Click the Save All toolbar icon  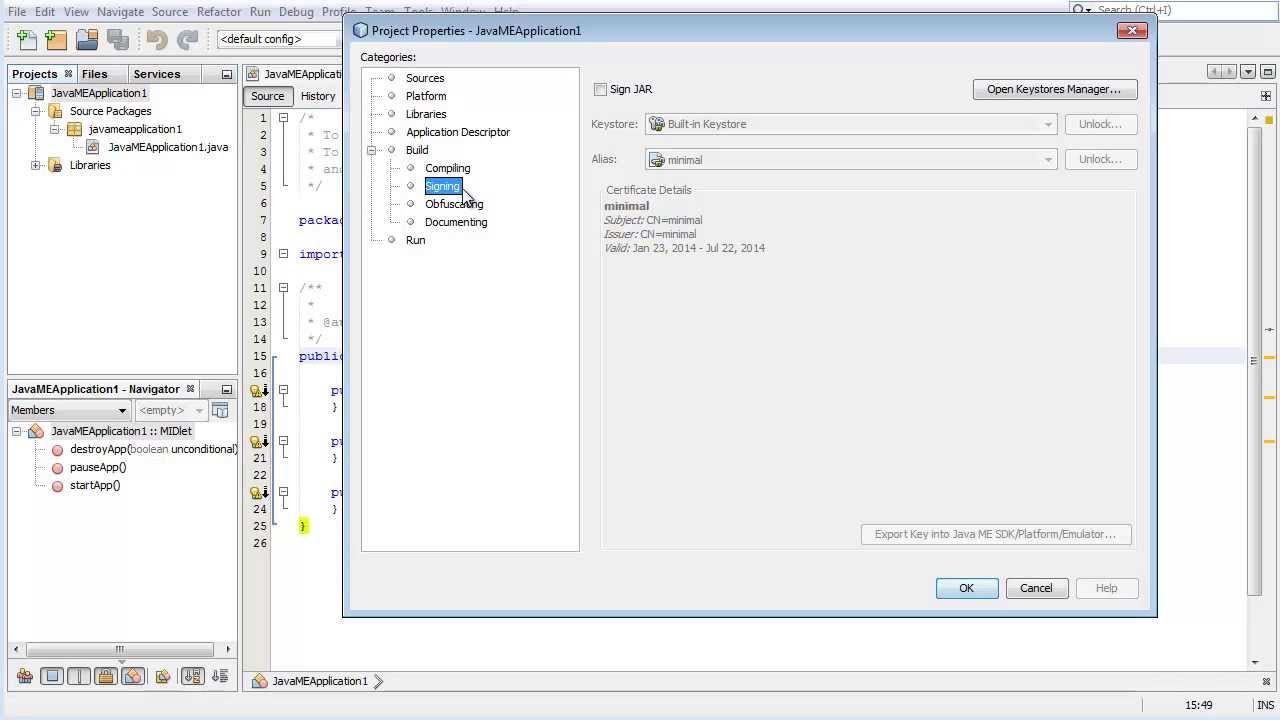point(117,40)
